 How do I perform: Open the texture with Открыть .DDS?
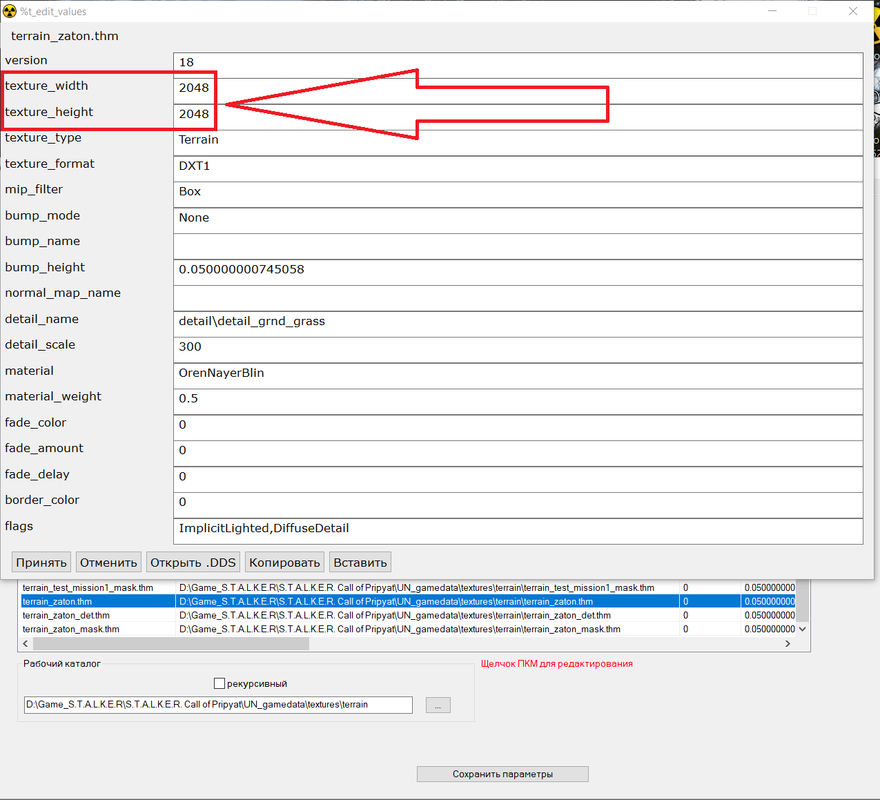193,563
